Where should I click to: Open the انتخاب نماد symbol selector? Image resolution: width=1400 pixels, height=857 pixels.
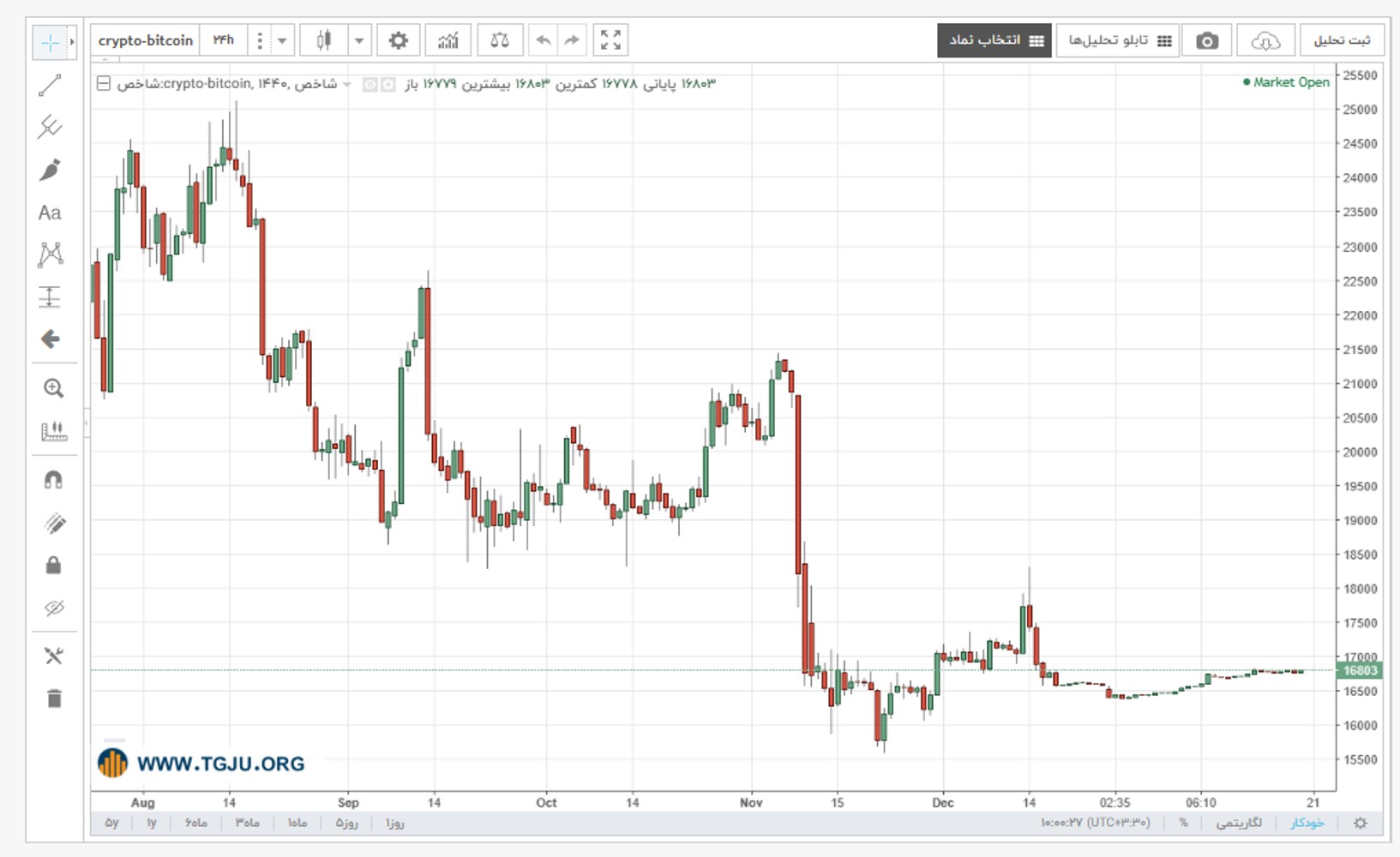point(994,41)
